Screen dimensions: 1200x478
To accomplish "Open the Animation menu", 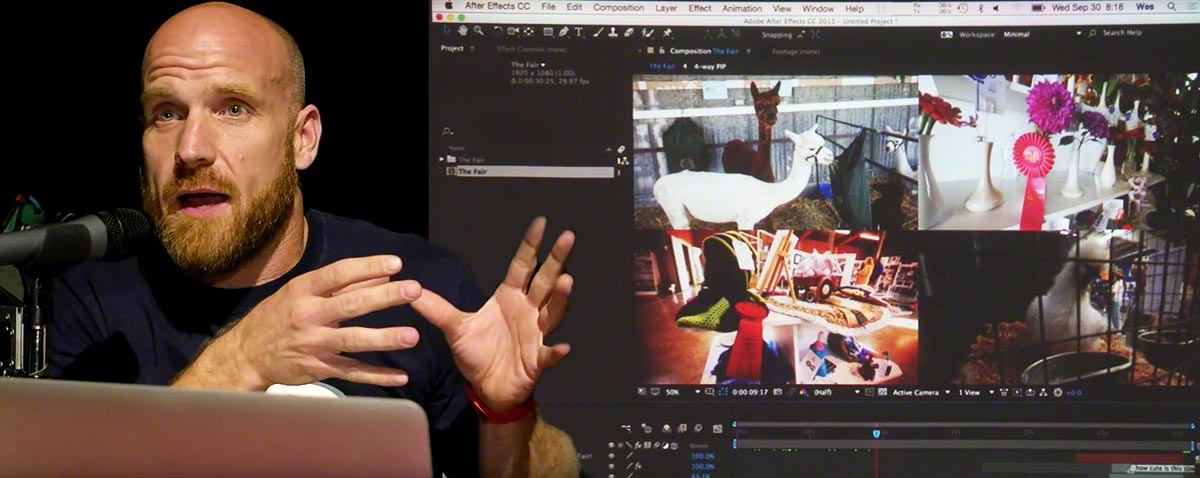I will point(742,7).
